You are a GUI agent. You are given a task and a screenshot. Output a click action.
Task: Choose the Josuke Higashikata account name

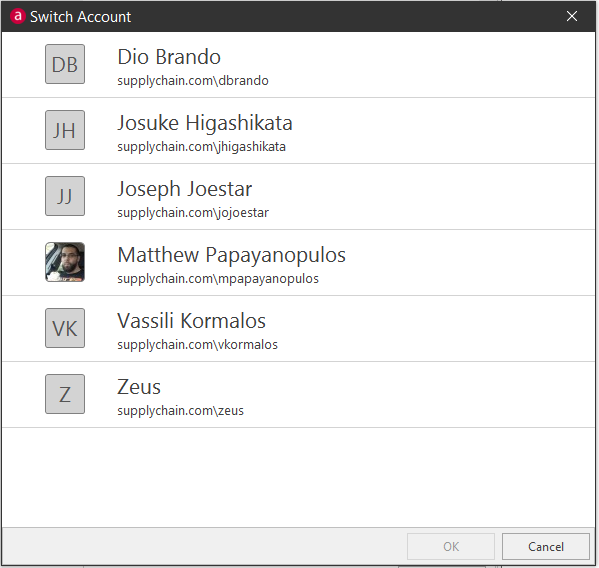point(205,123)
